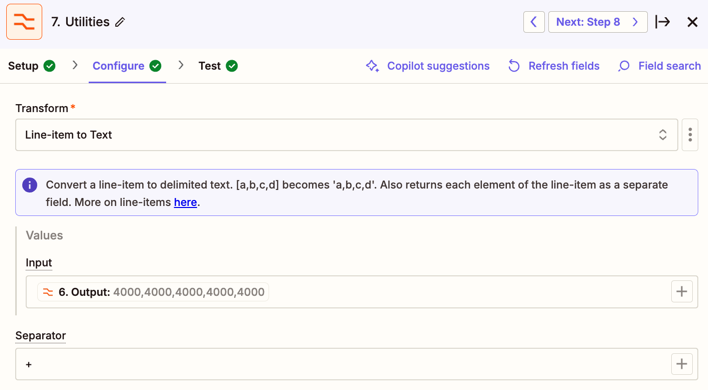Image resolution: width=708 pixels, height=390 pixels.
Task: Select the Configure tab
Action: click(127, 66)
